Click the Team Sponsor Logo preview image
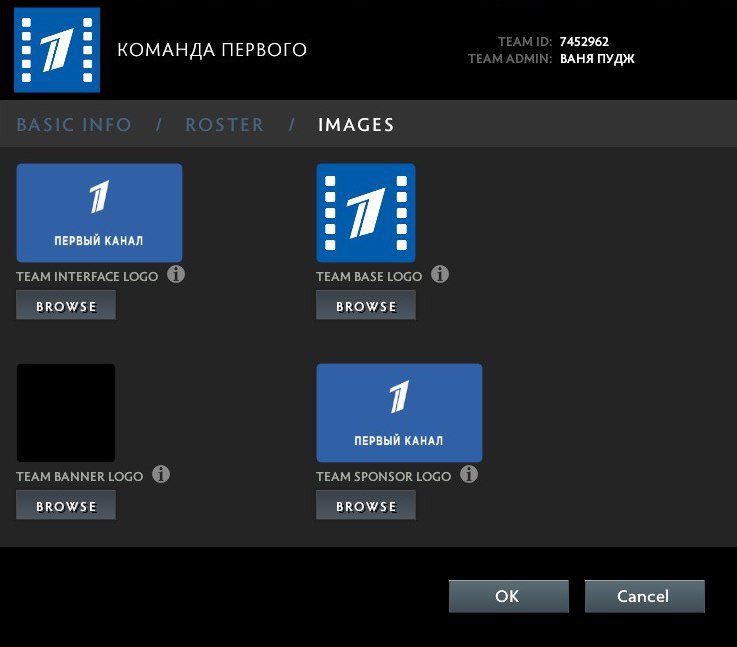 pos(399,413)
